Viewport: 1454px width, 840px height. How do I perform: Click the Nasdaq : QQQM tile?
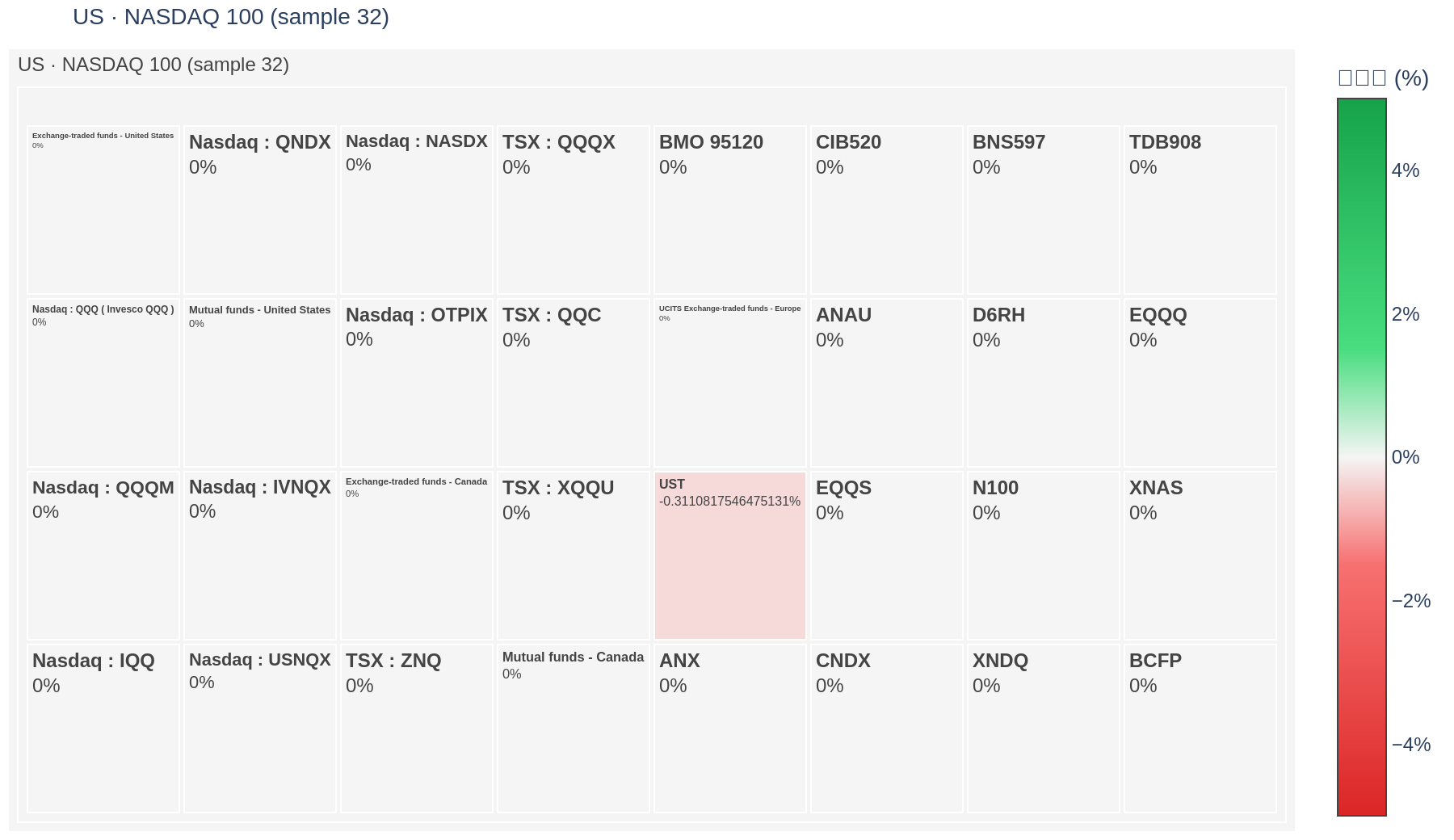point(103,556)
